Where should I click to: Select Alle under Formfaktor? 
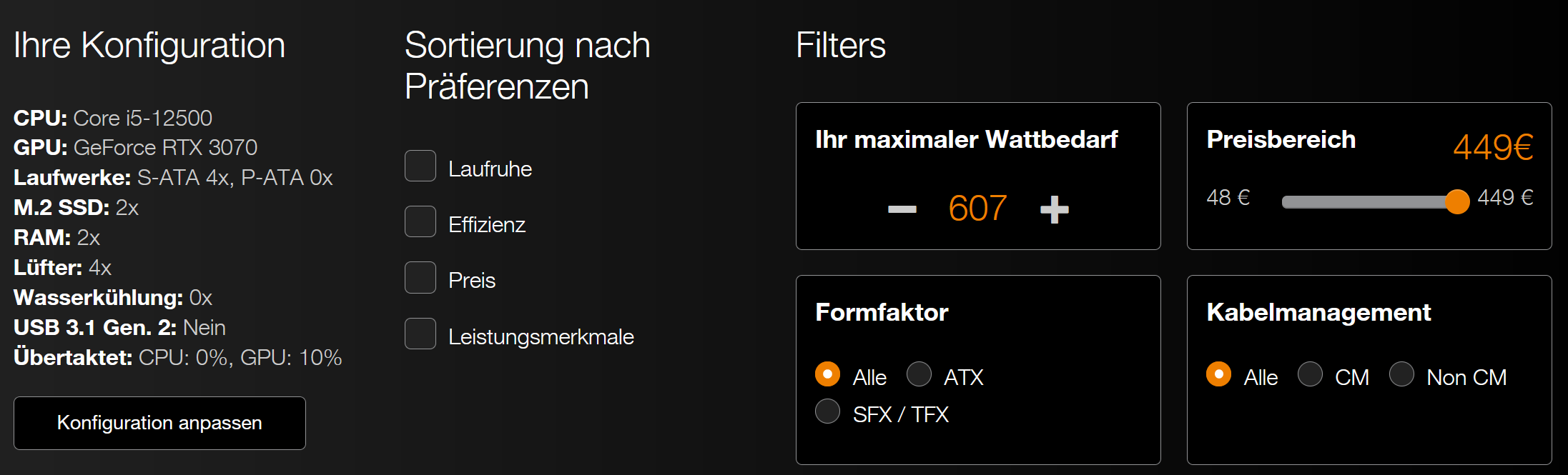click(x=827, y=374)
